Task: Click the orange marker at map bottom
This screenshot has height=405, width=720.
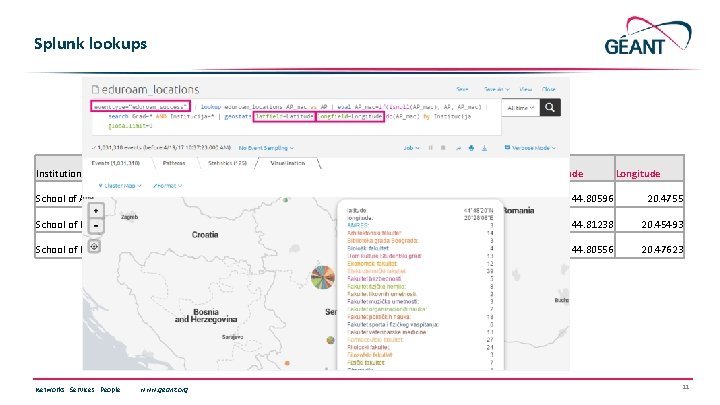Action: (287, 363)
